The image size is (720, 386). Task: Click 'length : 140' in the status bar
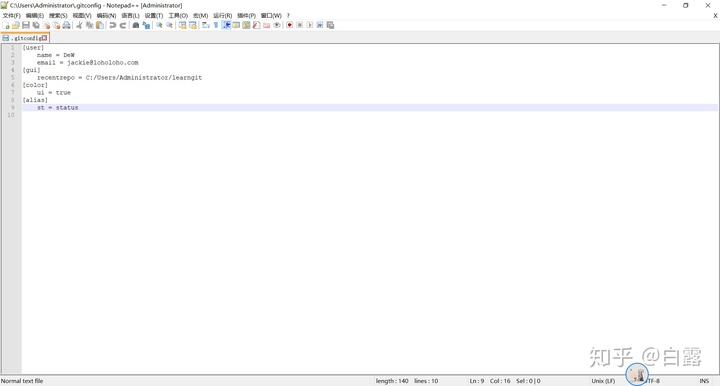[392, 381]
